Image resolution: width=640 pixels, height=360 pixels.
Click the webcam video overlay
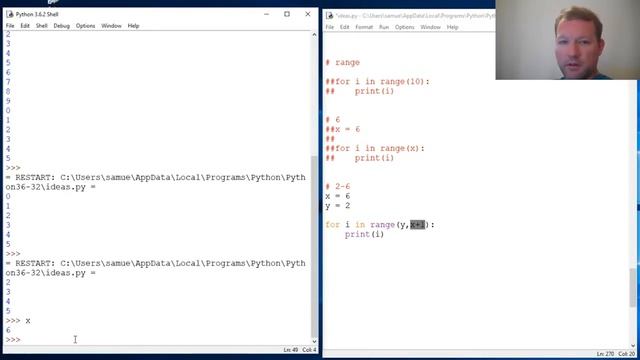pos(568,40)
